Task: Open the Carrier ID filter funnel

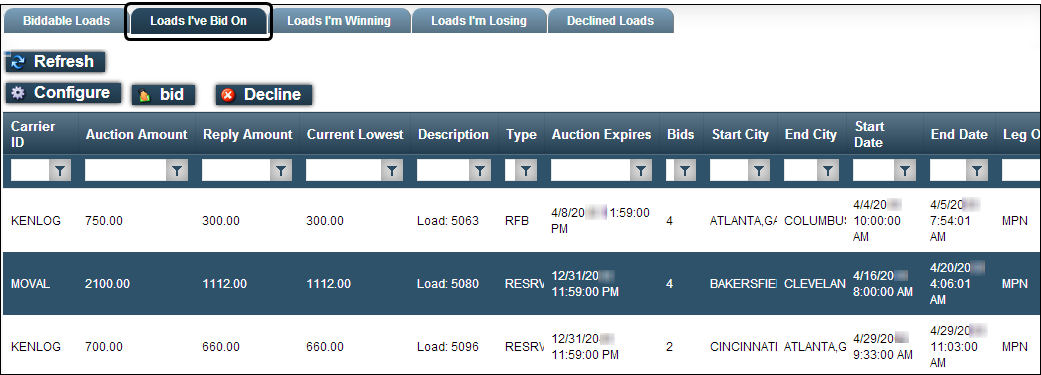Action: coord(60,171)
